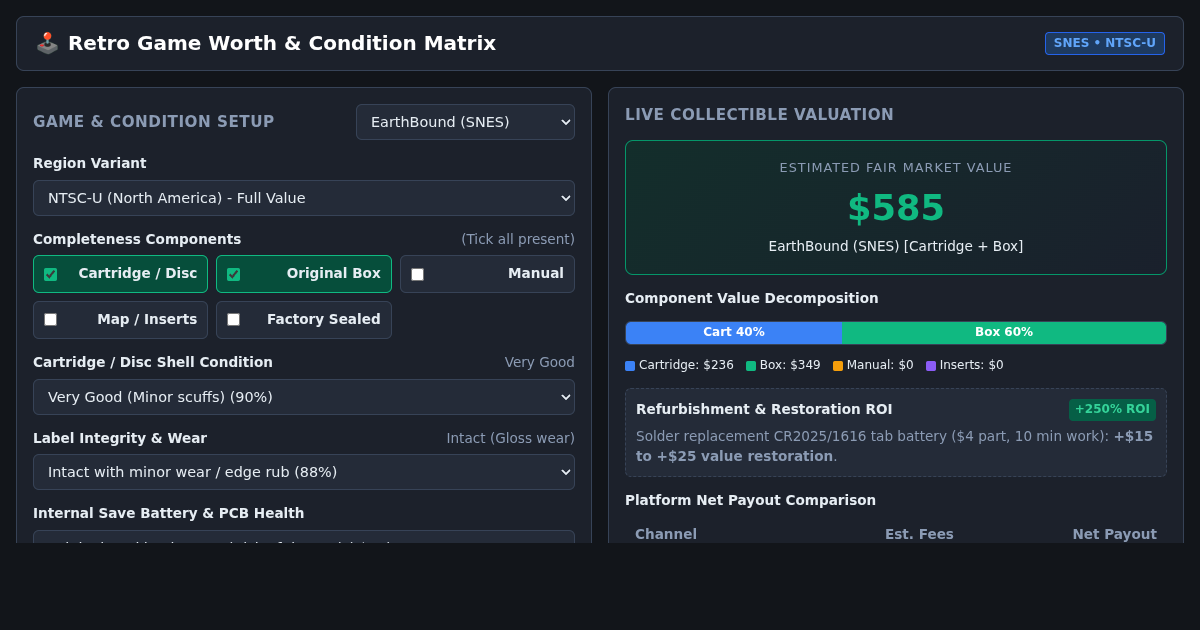
Task: Click the green Box legend swatch
Action: [x=751, y=366]
